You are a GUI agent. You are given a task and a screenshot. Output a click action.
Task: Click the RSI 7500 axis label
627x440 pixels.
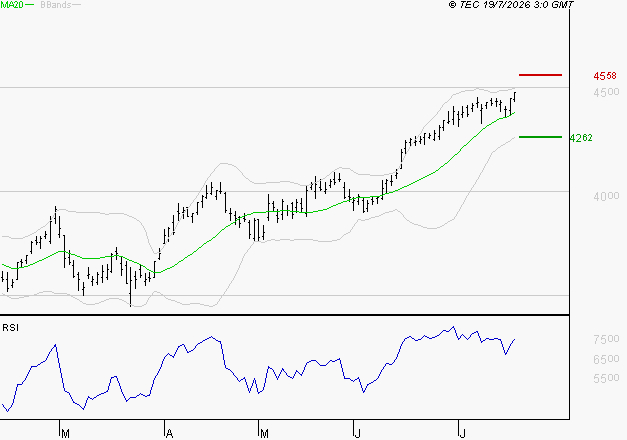pos(606,339)
